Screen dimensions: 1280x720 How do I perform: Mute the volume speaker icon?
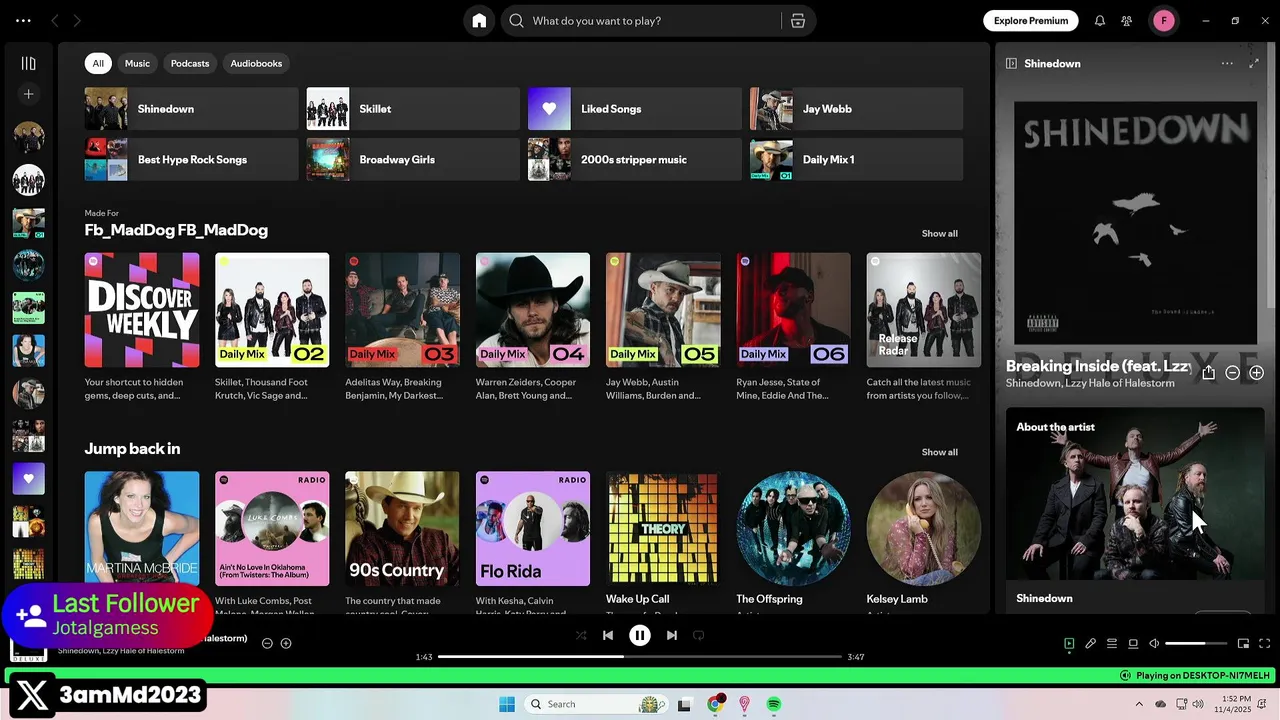1154,644
